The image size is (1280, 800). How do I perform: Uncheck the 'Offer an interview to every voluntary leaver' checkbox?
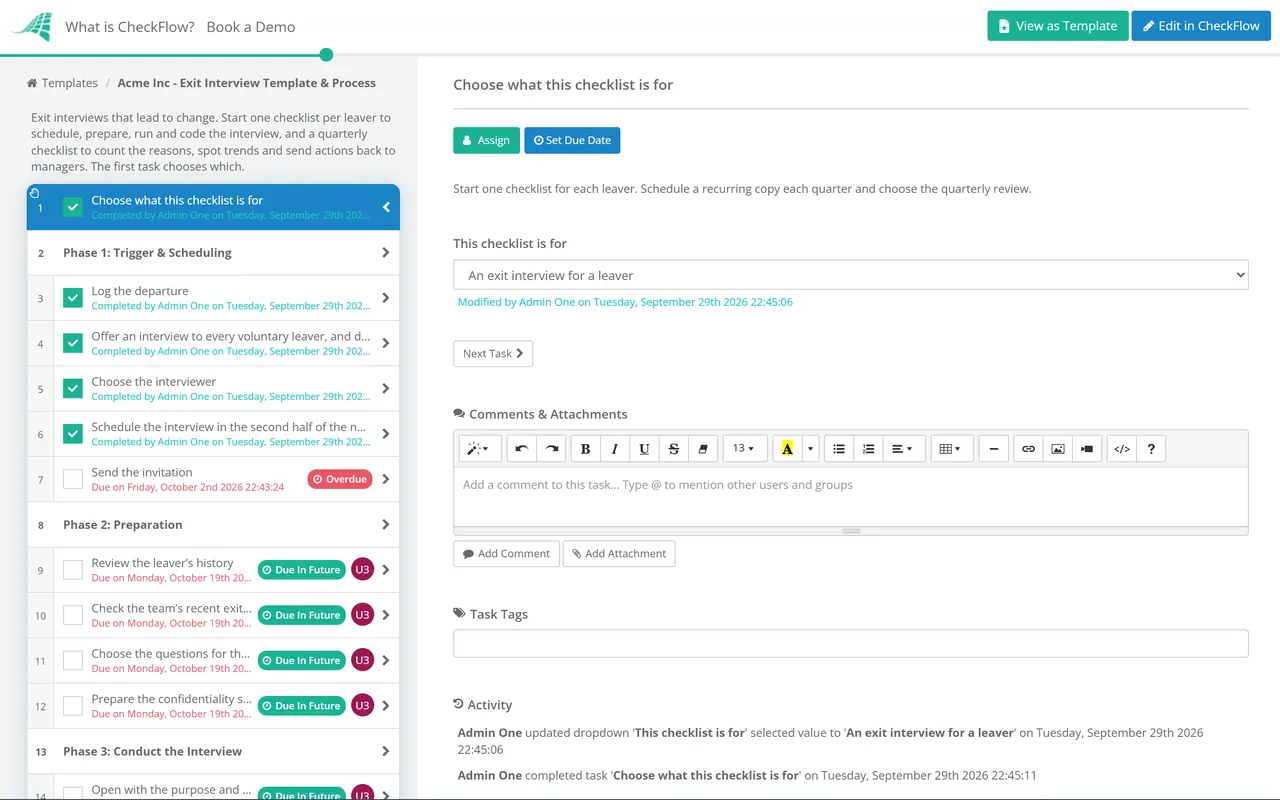(73, 343)
